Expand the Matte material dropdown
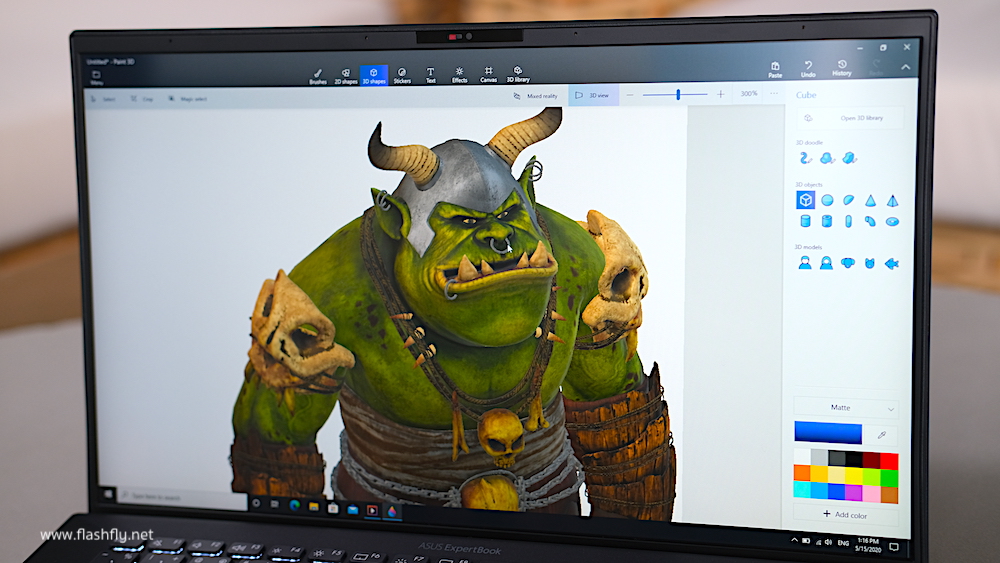1000x563 pixels. [x=846, y=408]
